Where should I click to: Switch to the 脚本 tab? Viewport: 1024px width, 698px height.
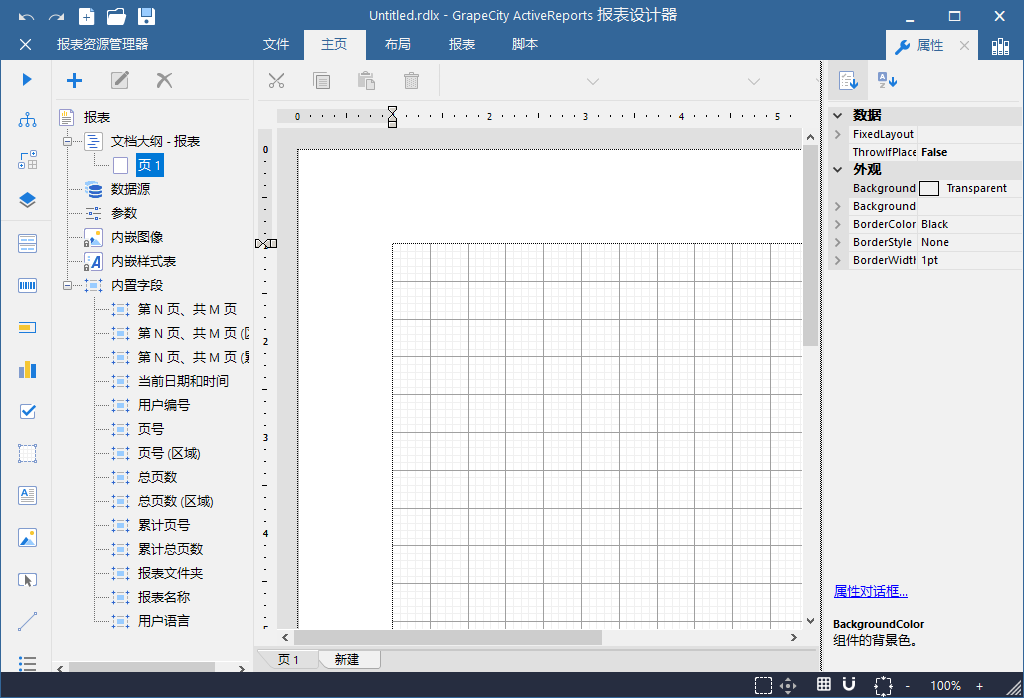[525, 44]
